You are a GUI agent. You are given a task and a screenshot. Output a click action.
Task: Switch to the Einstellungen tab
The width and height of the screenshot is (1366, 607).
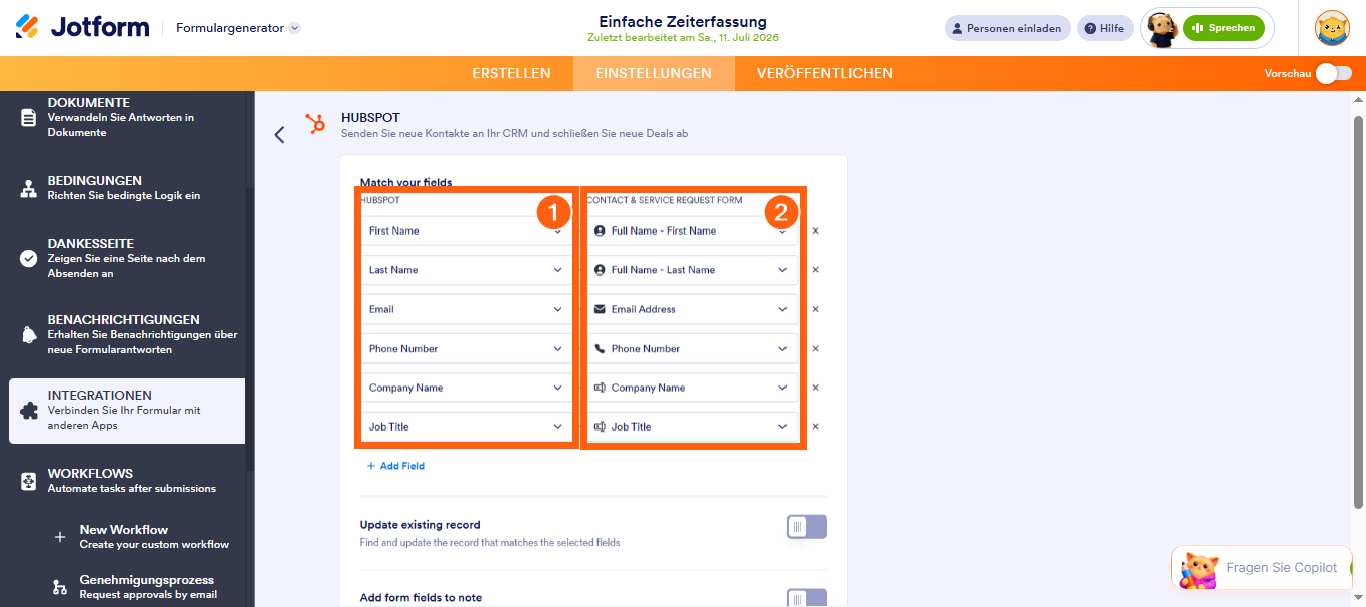(654, 73)
